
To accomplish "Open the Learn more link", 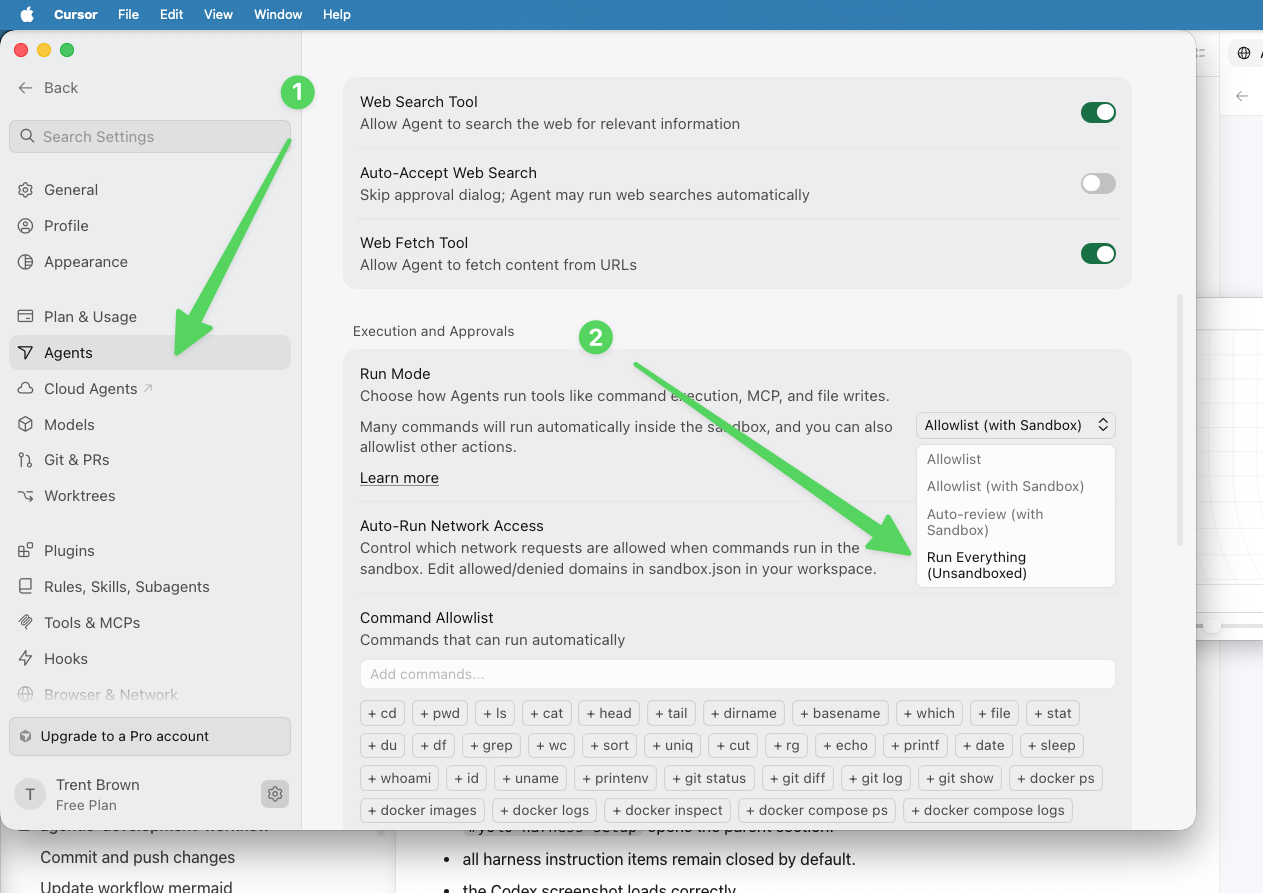I will [x=399, y=478].
